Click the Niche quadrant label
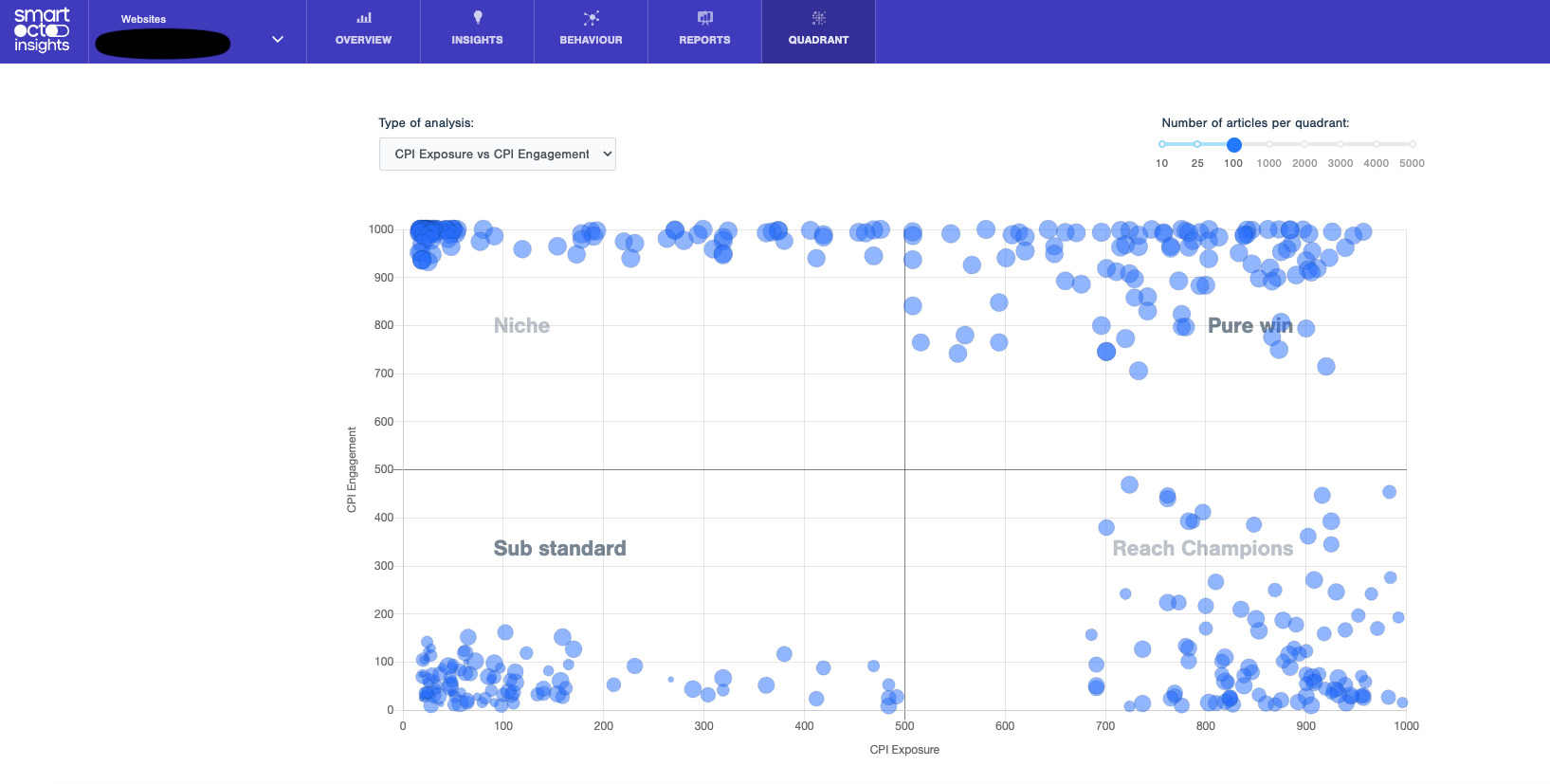Viewport: 1550px width, 784px height. [x=521, y=326]
